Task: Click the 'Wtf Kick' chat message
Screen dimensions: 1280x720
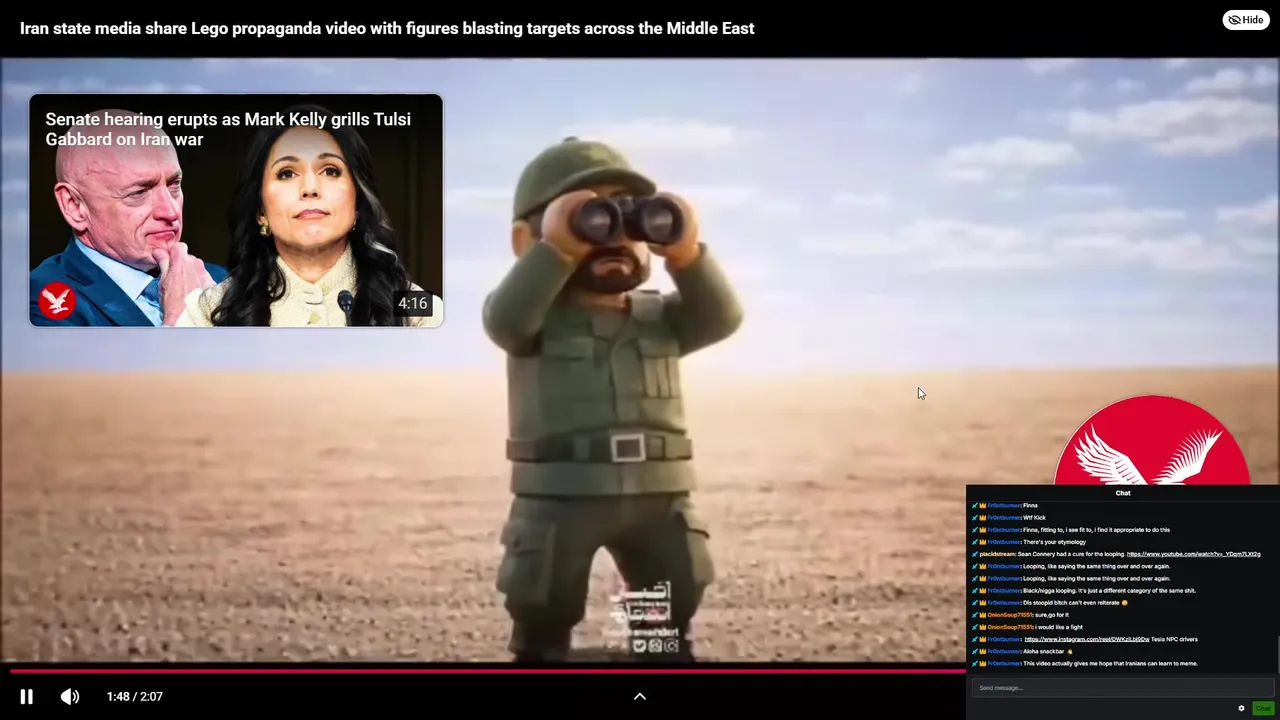Action: [x=1034, y=518]
